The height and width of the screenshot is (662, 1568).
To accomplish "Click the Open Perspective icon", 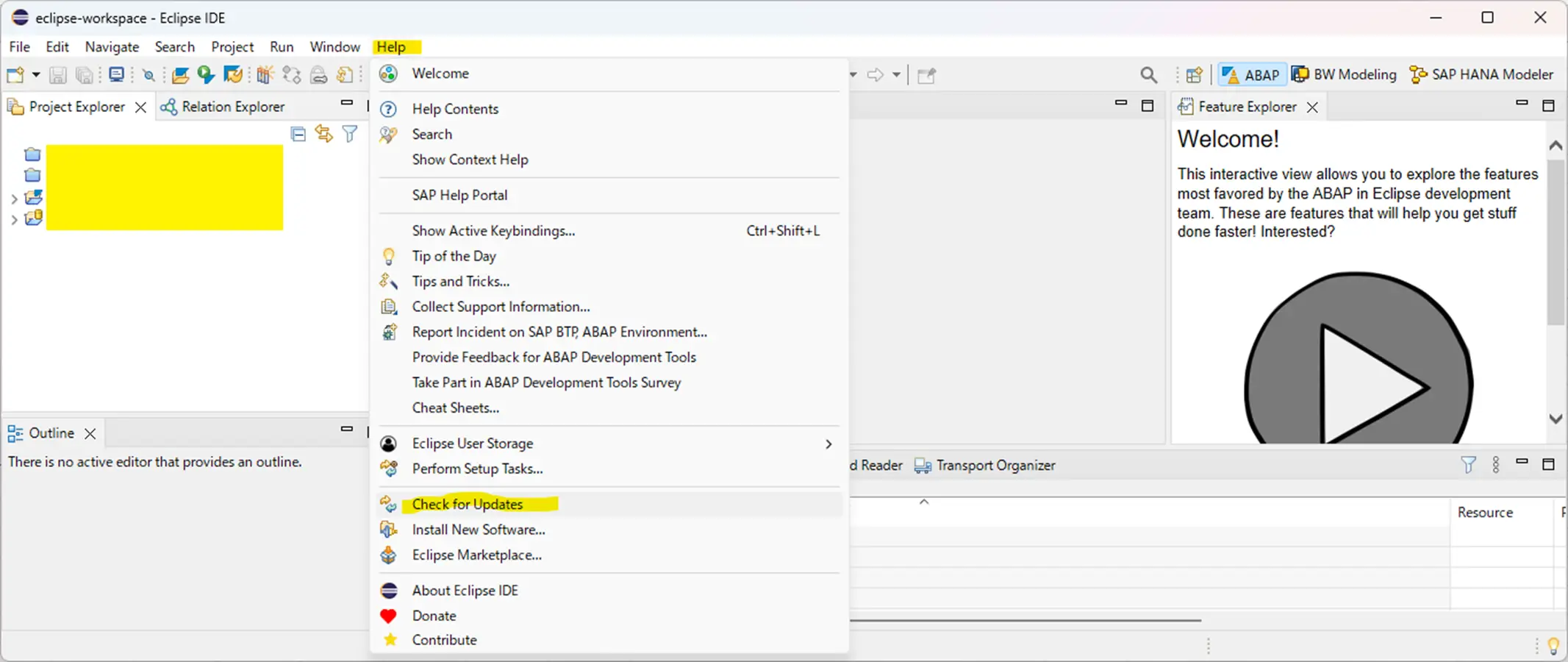I will tap(1195, 75).
